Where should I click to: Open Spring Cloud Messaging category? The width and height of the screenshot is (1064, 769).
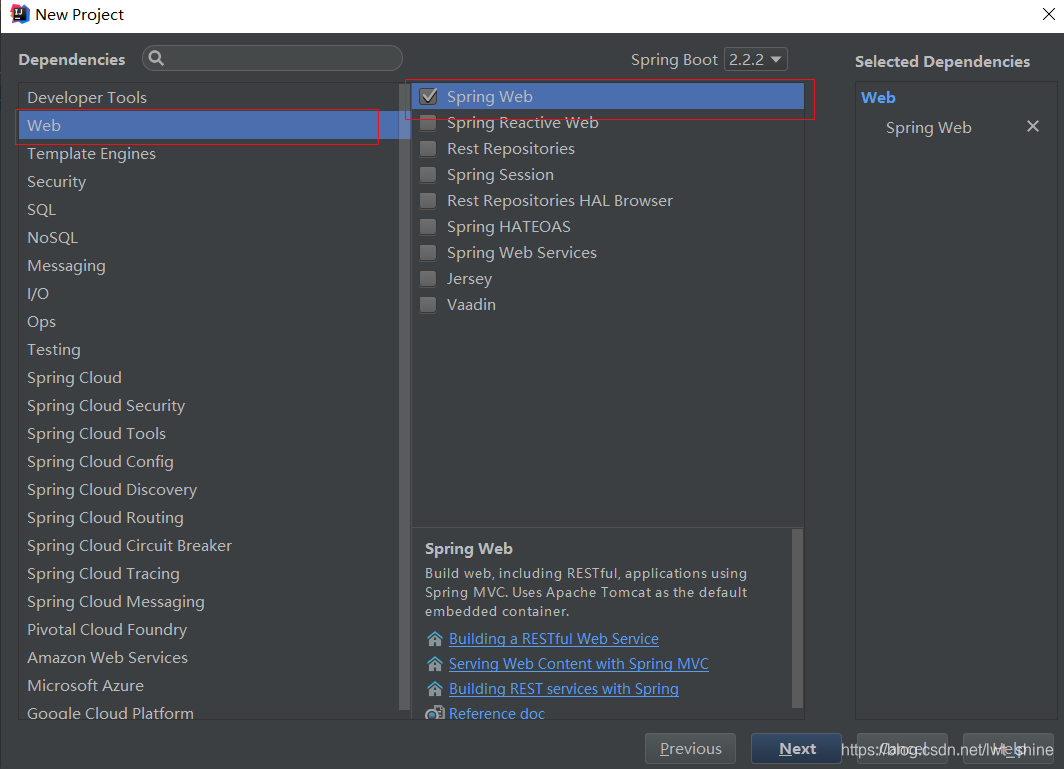(209, 601)
